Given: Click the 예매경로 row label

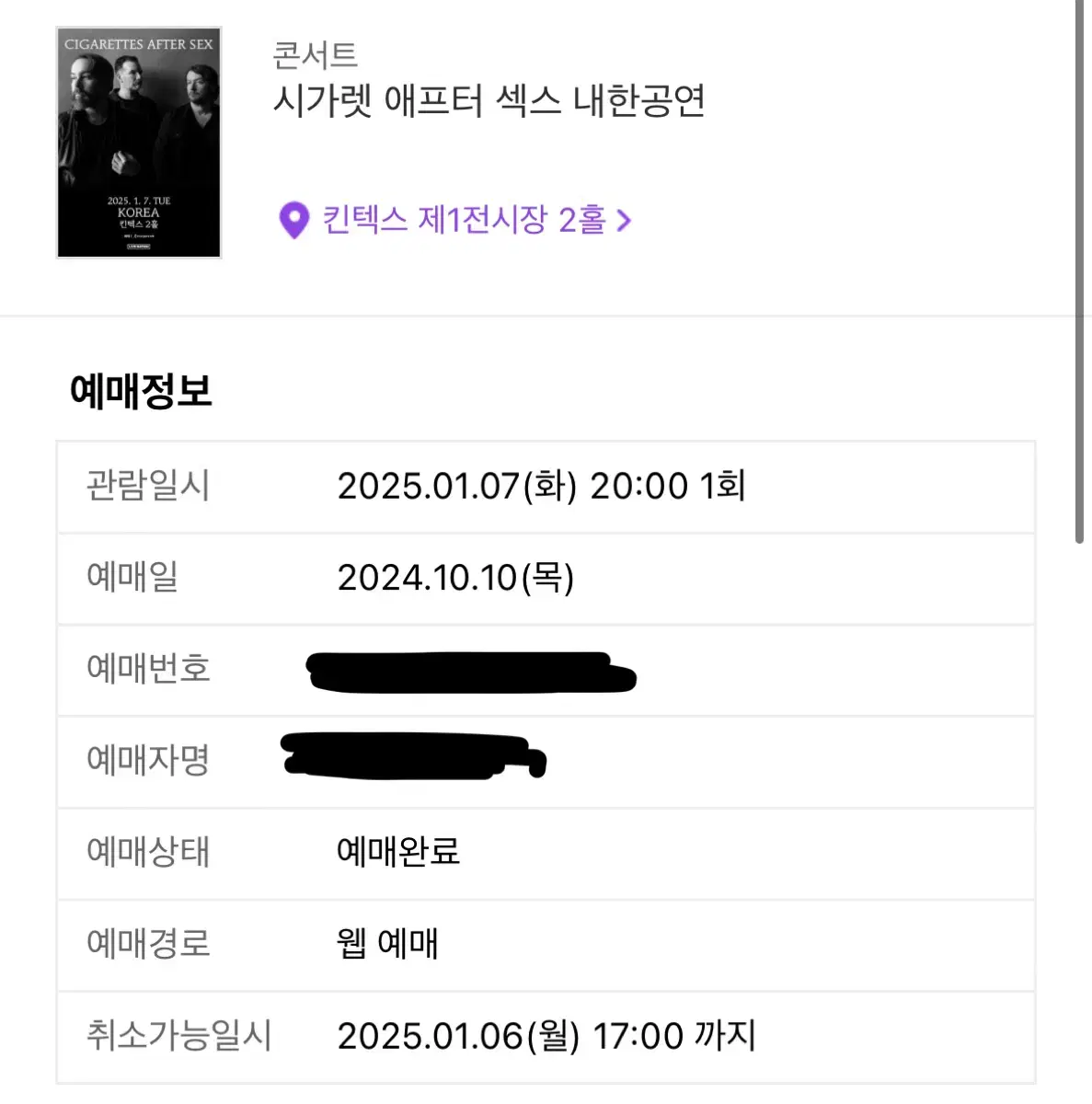Looking at the screenshot, I should pyautogui.click(x=148, y=943).
